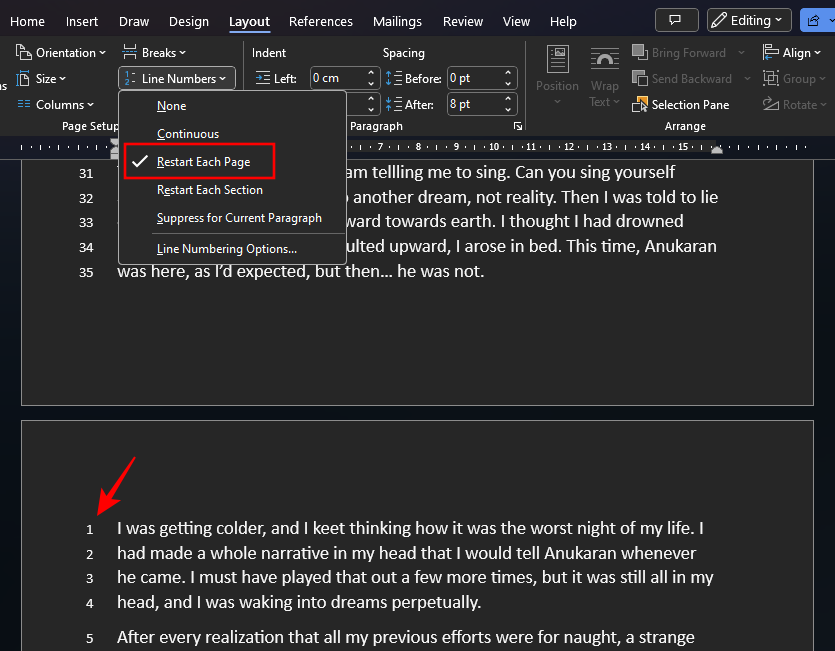The height and width of the screenshot is (651, 835).
Task: Decrease the Left indent value
Action: click(371, 84)
